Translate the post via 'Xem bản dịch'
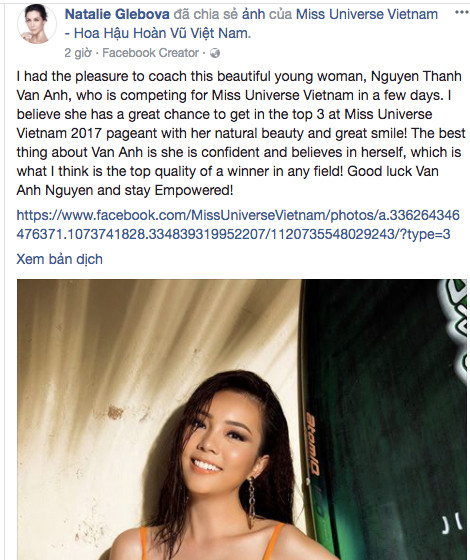 pos(59,259)
